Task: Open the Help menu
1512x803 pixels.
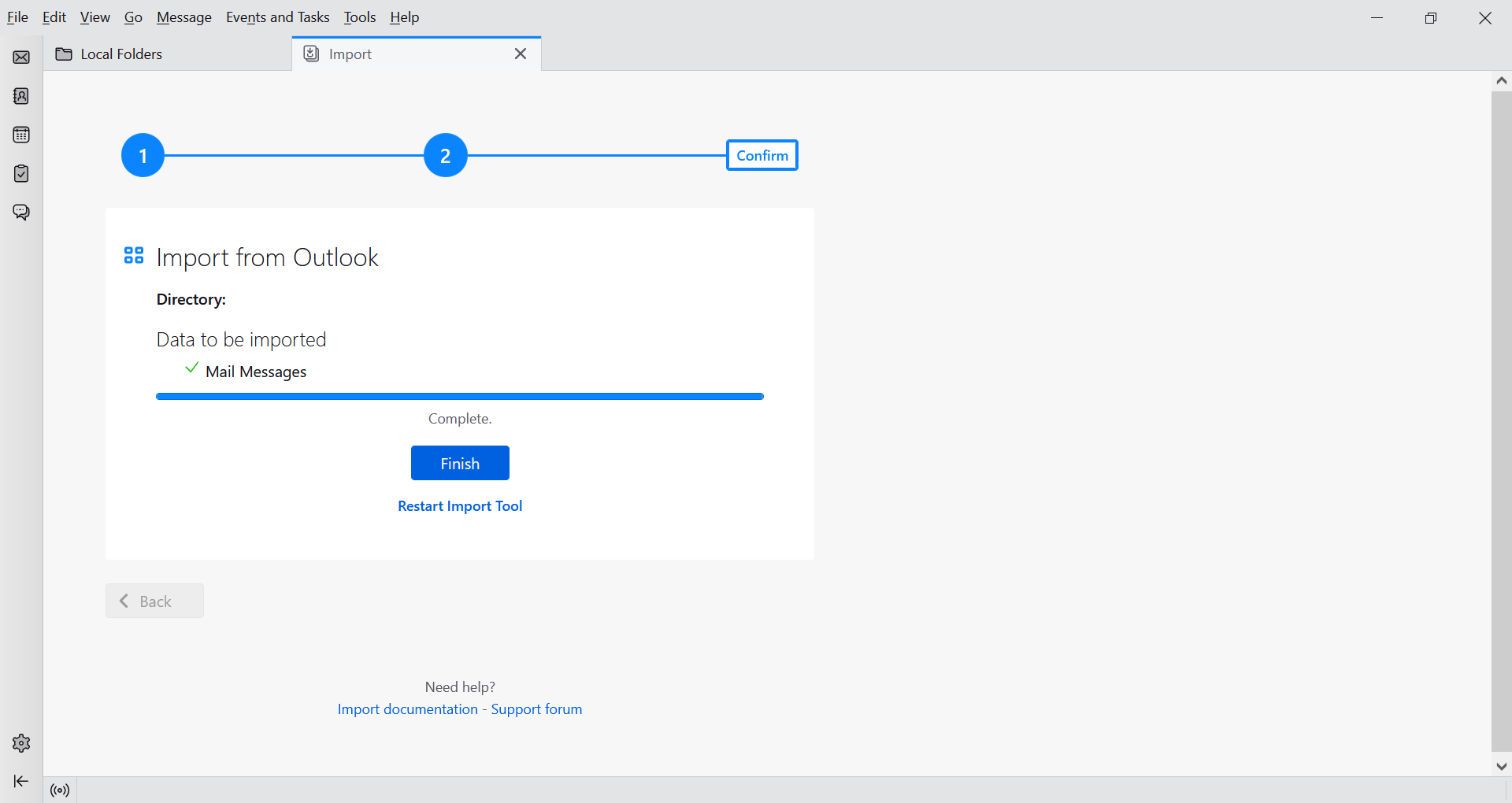Action: tap(405, 17)
